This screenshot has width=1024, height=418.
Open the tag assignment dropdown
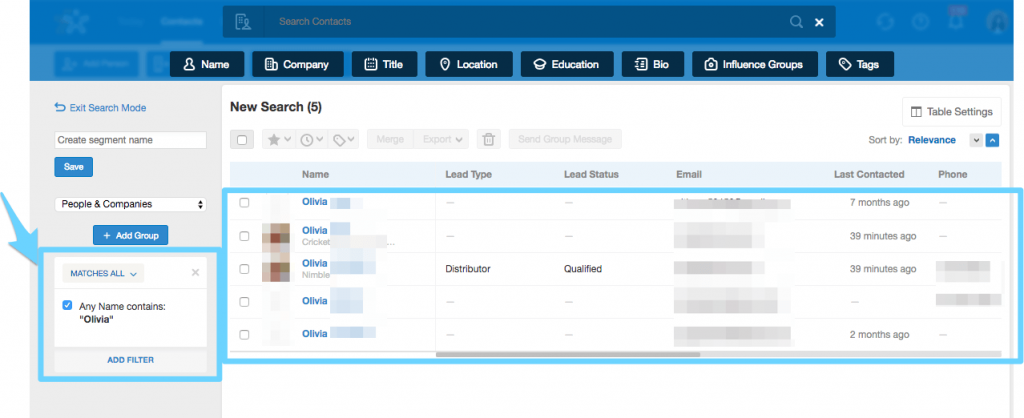point(344,140)
